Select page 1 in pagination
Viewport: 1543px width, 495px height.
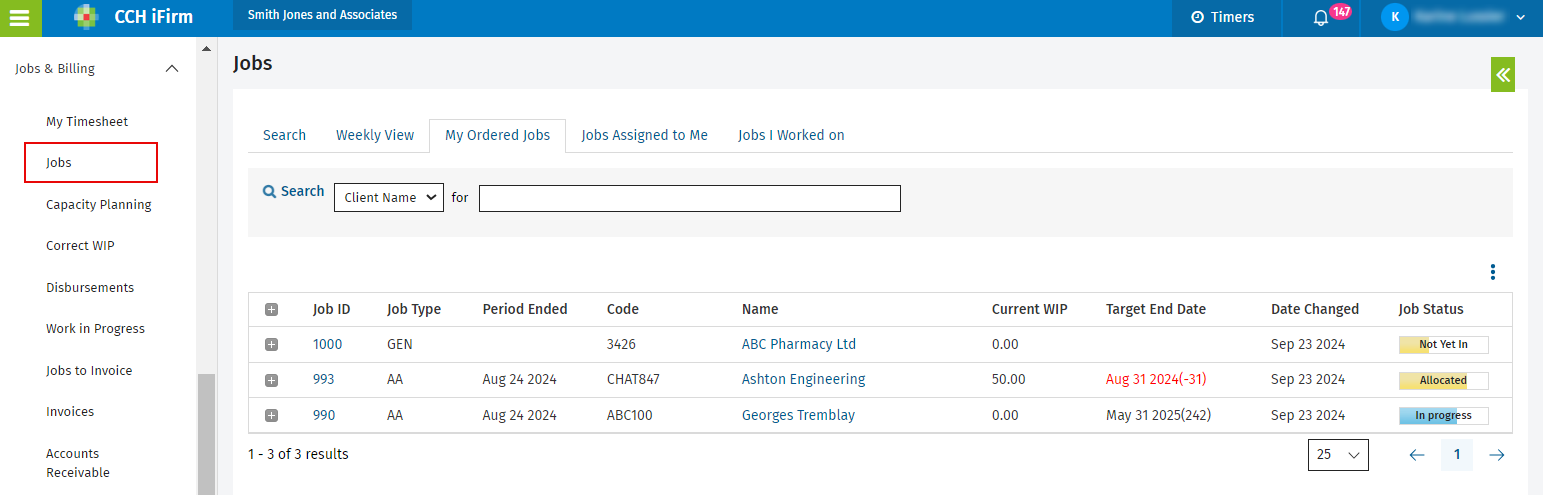[x=1457, y=455]
